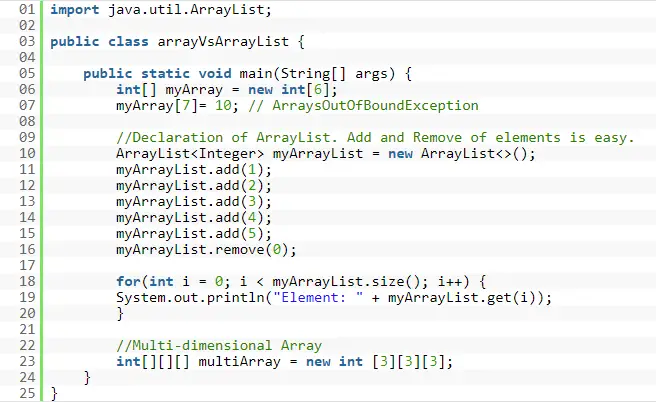Click multiArray variable on line 23
This screenshot has height=402, width=656.
point(239,361)
